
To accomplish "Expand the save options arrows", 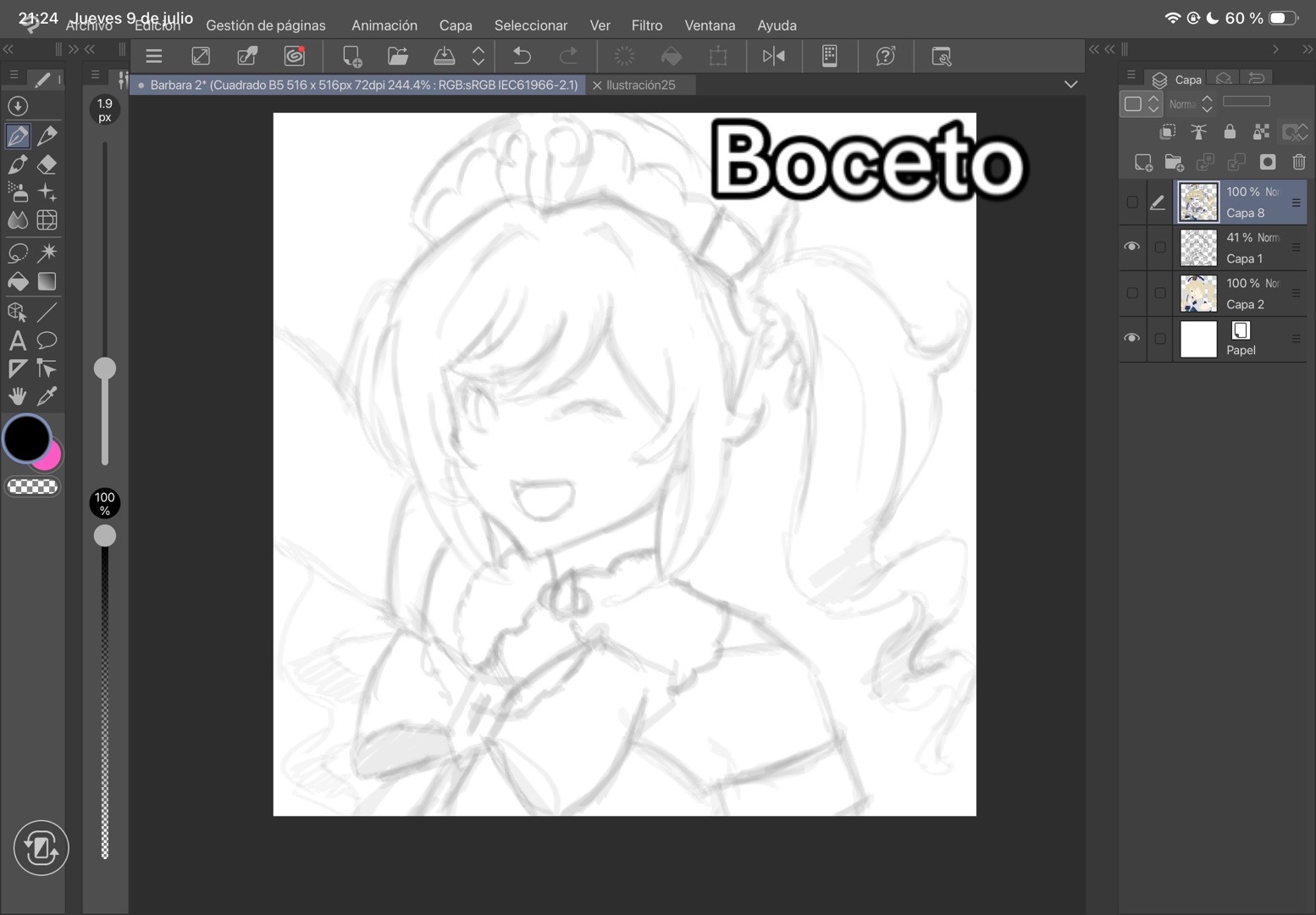I will [x=478, y=57].
